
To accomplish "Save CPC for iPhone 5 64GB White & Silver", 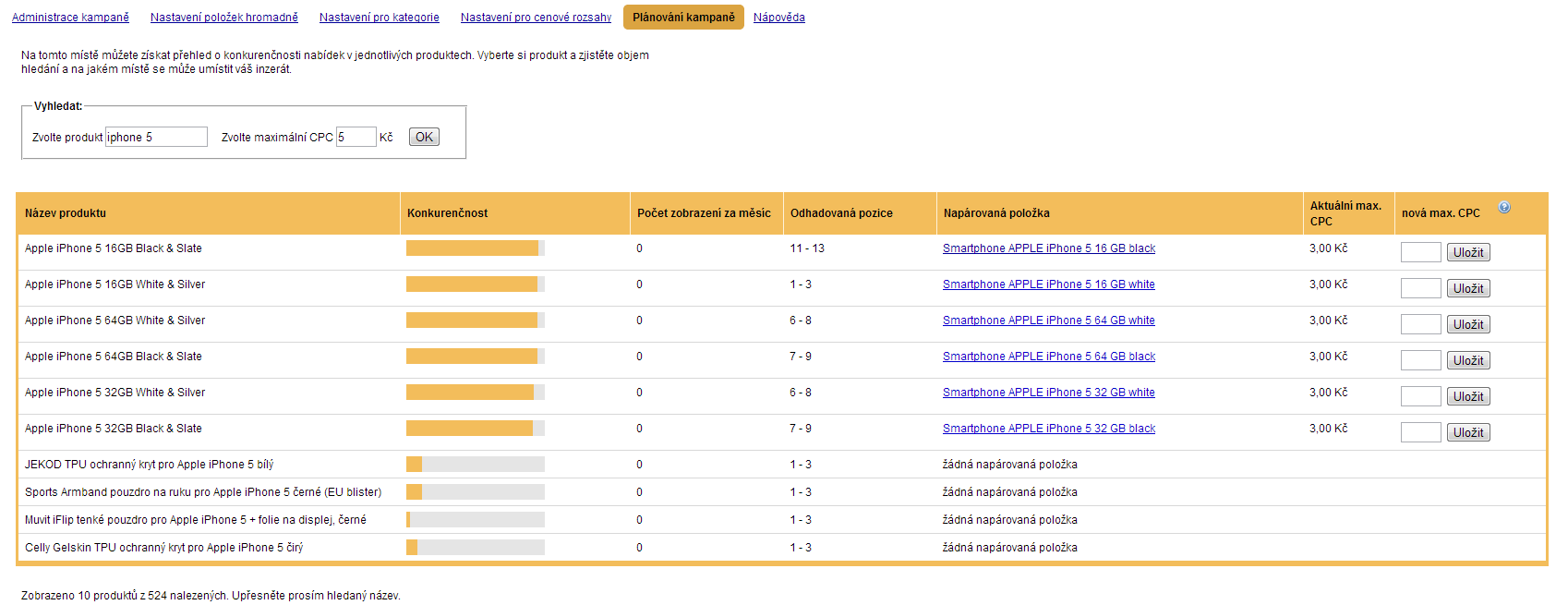I will 1468,324.
